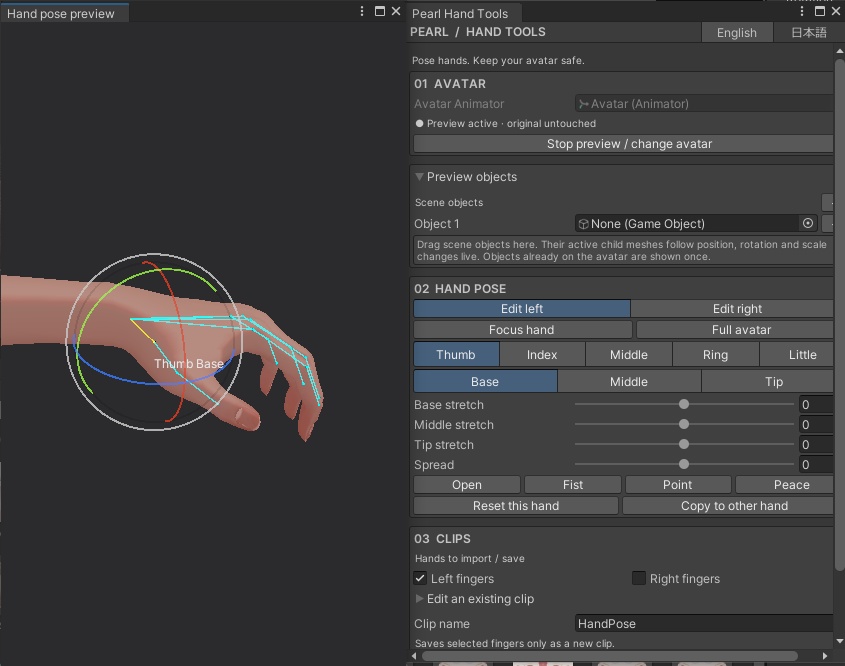The height and width of the screenshot is (666, 845).
Task: Apply the Open hand preset
Action: point(467,484)
